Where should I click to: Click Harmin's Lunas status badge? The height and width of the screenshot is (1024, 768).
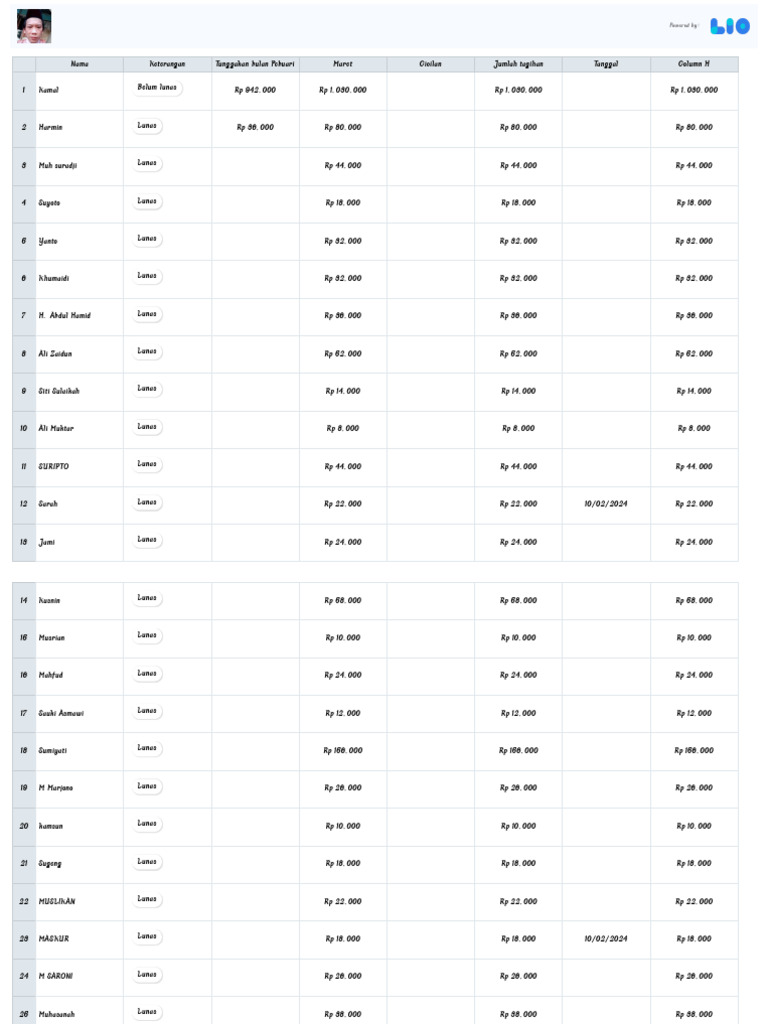[148, 126]
